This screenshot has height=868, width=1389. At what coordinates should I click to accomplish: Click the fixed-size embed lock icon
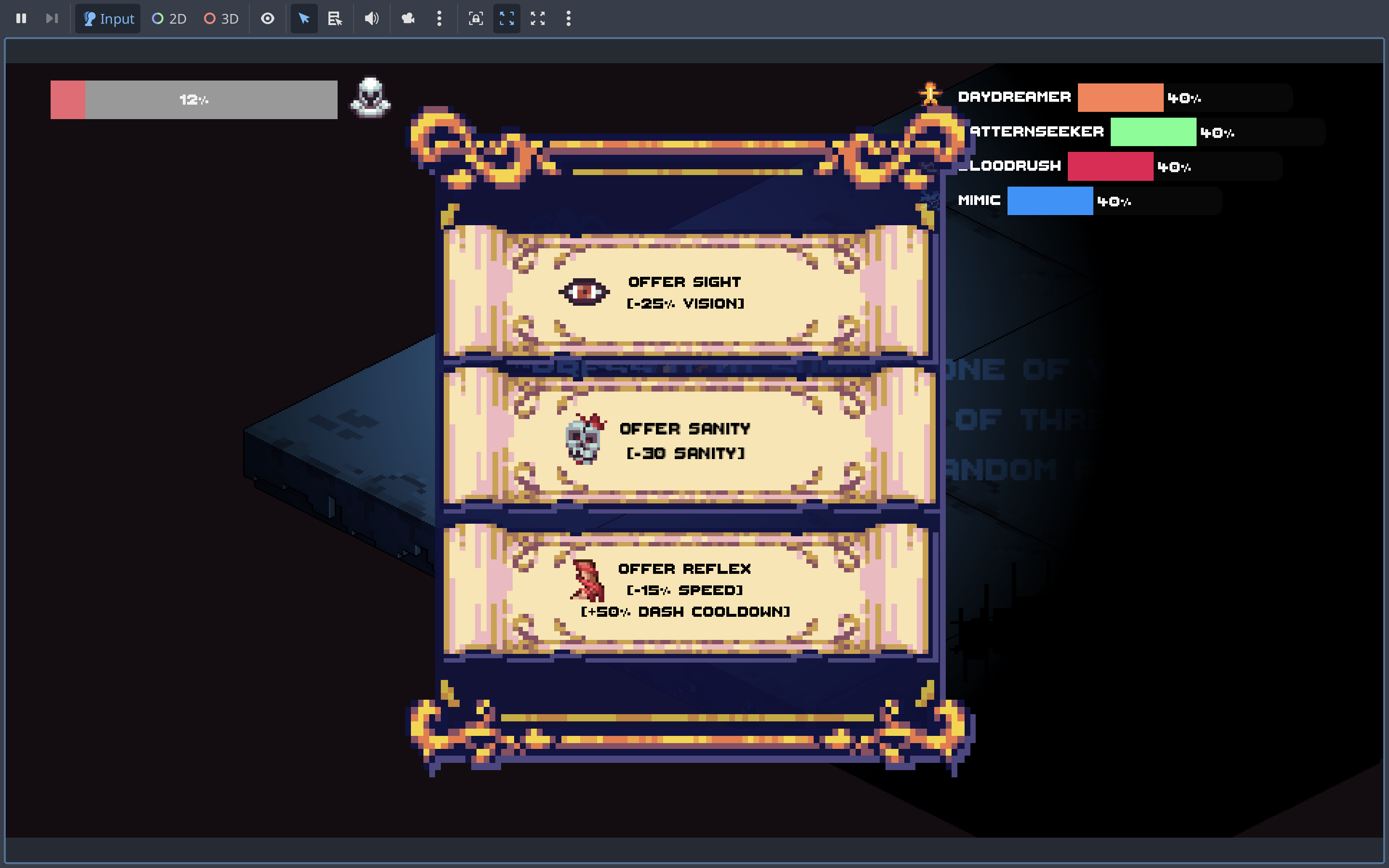(476, 18)
